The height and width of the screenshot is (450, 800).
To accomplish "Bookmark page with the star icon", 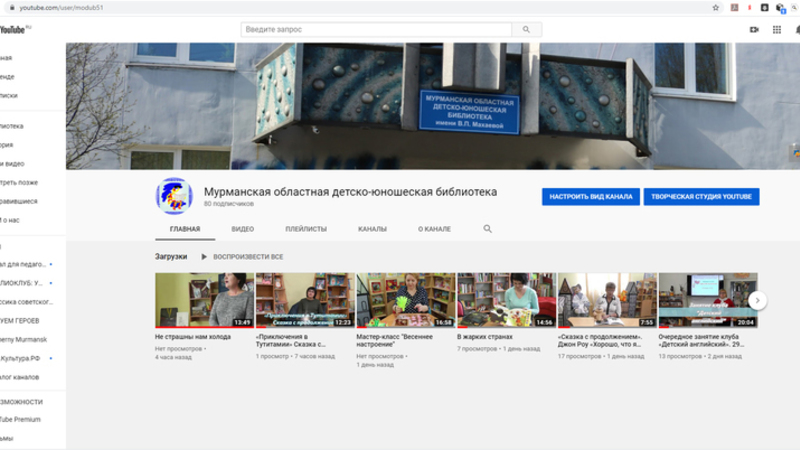I will [x=715, y=7].
